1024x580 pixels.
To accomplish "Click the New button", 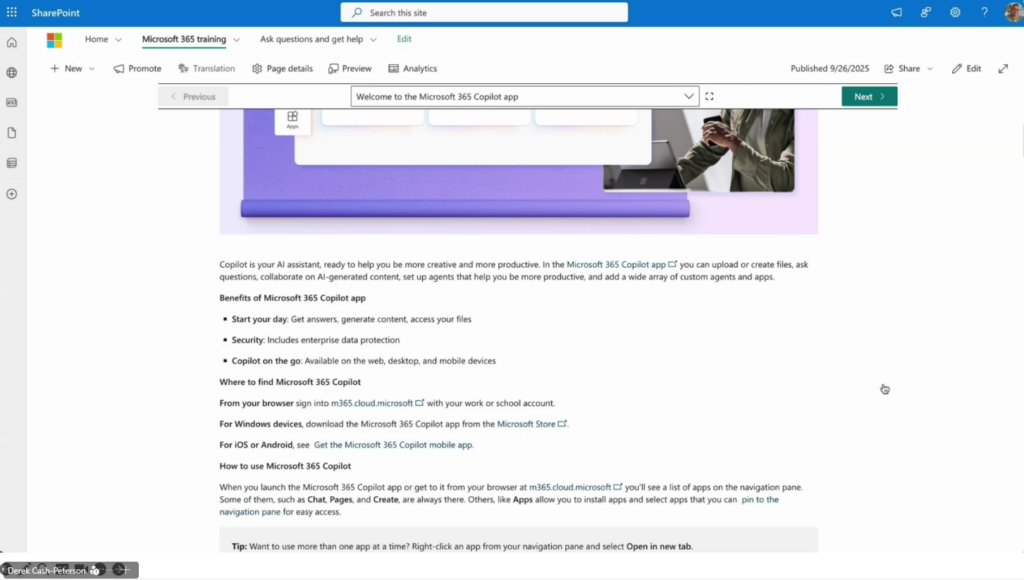I will 66,68.
